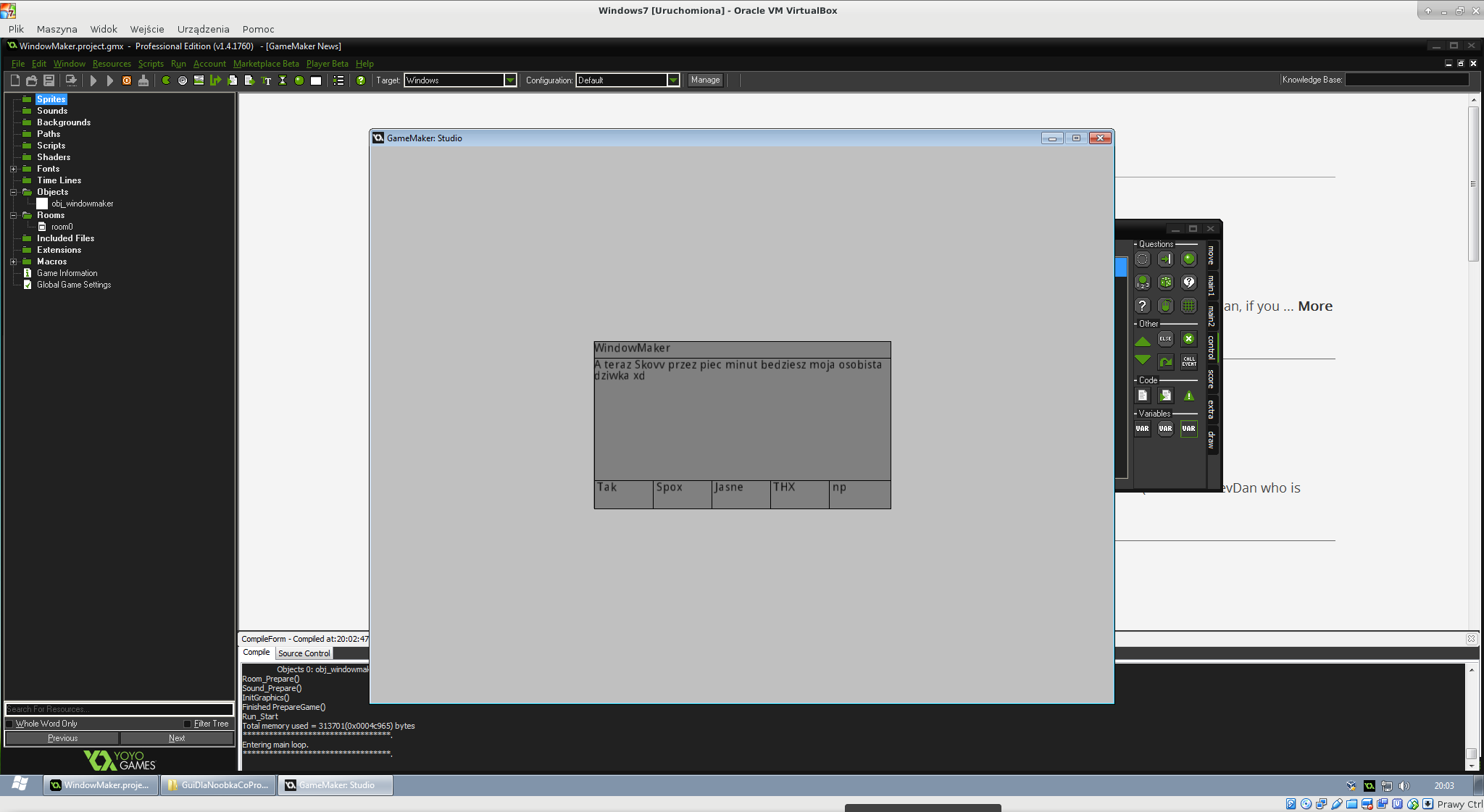Click the Else action icon
The height and width of the screenshot is (812, 1484).
tap(1165, 339)
